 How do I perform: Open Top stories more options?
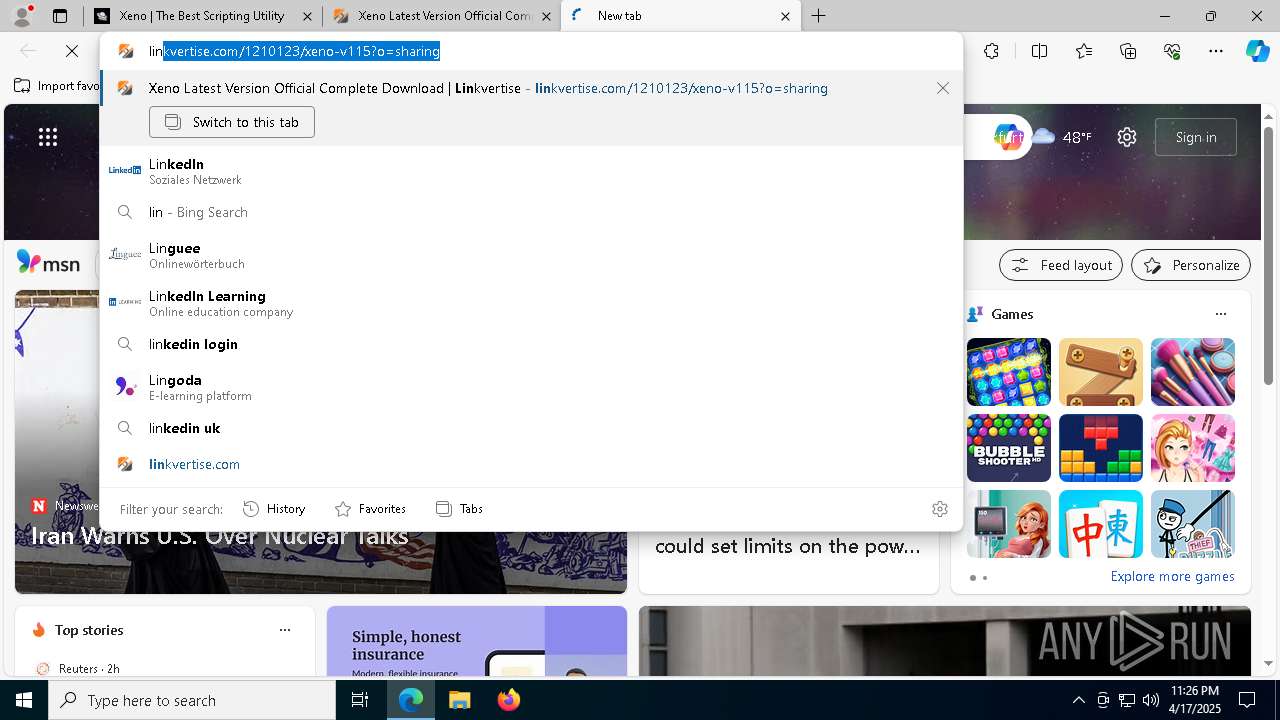pos(285,630)
